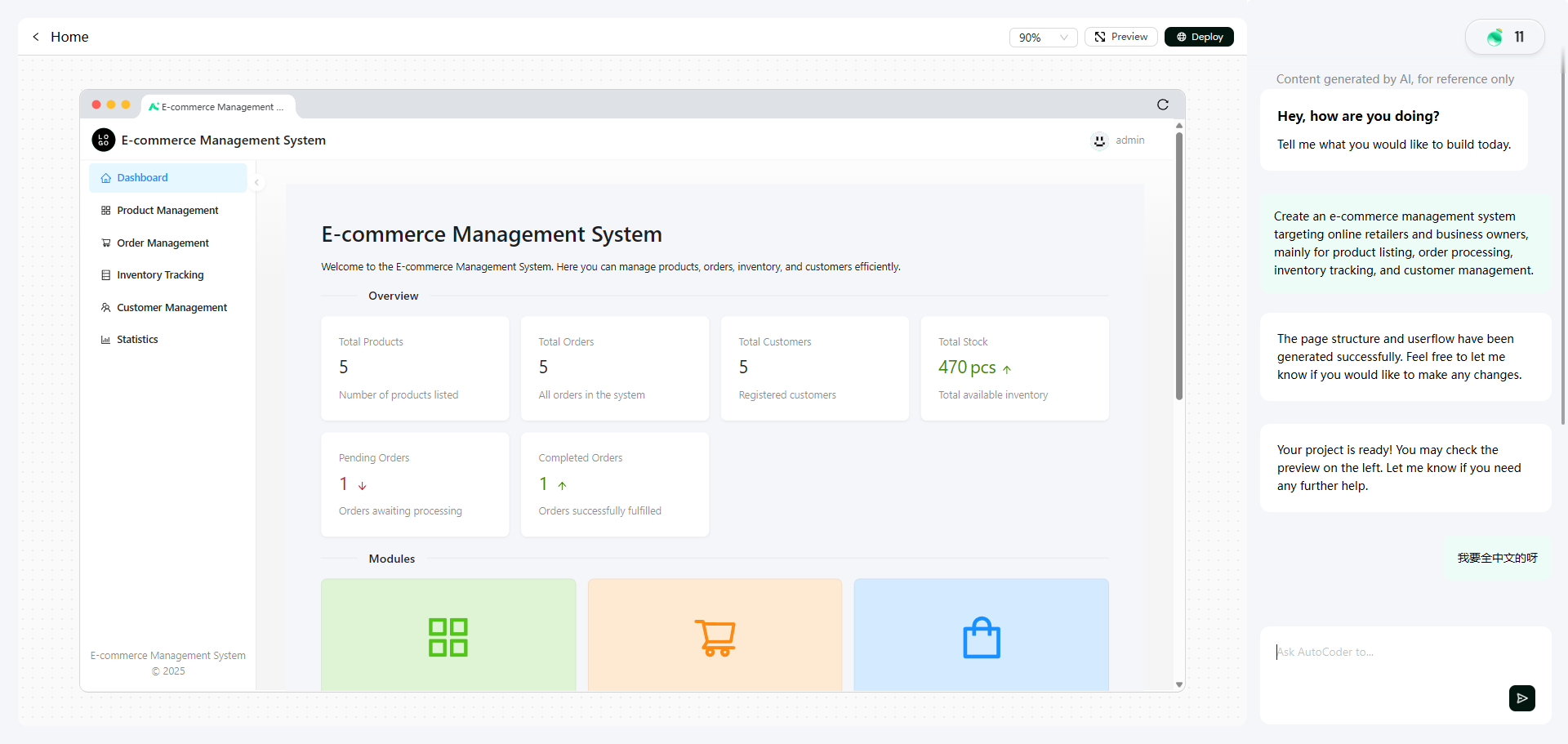Open the blue shopping bag module card
Viewport: 1568px width, 744px height.
pyautogui.click(x=981, y=635)
